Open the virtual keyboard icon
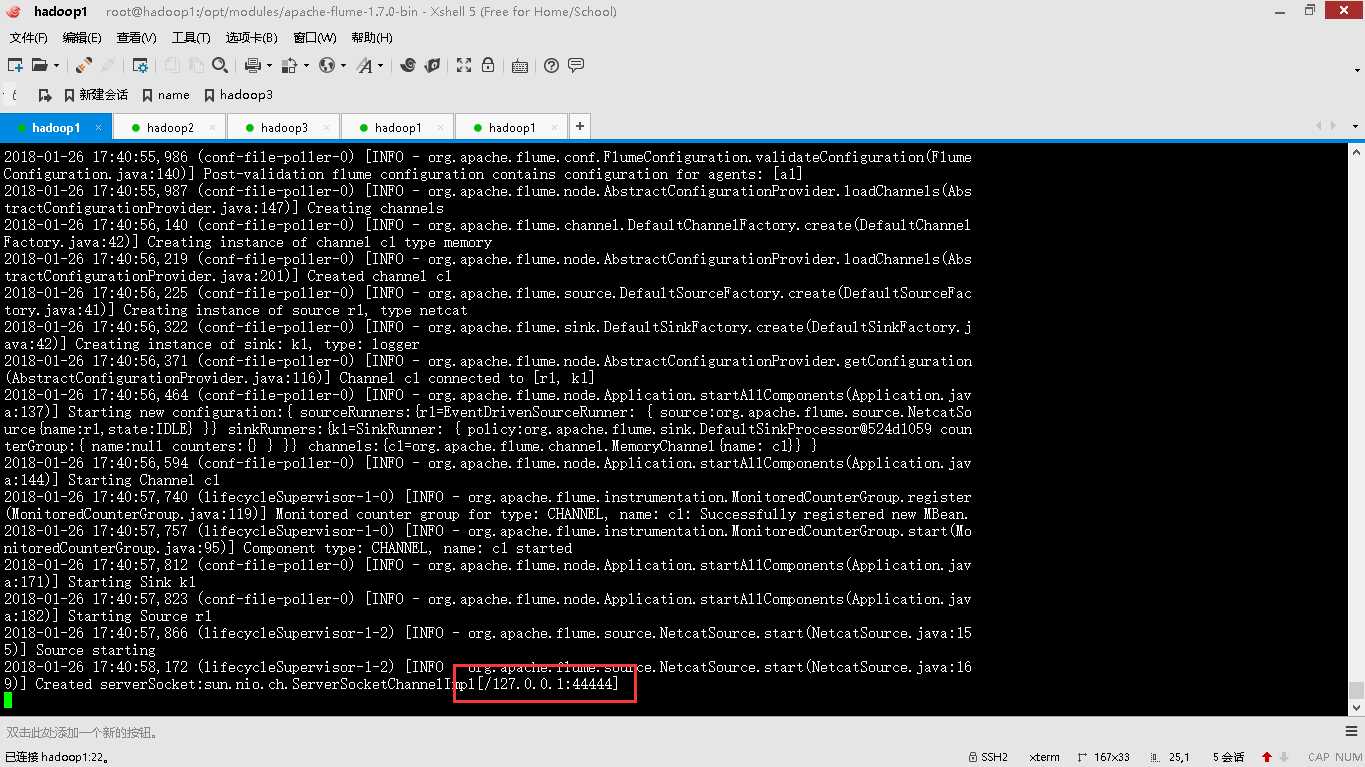 point(520,66)
